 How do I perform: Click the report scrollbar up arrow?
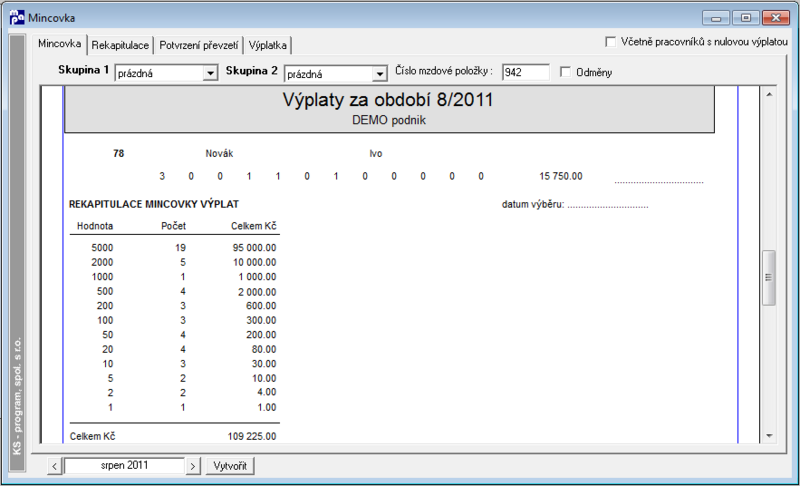tap(769, 94)
